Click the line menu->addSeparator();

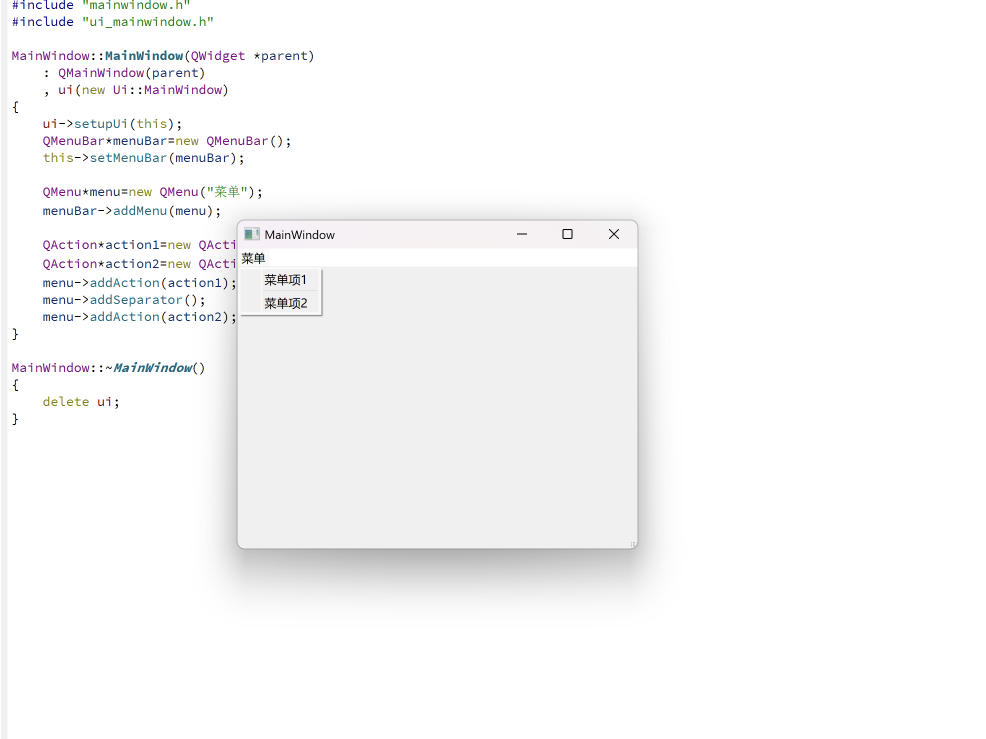coord(124,300)
